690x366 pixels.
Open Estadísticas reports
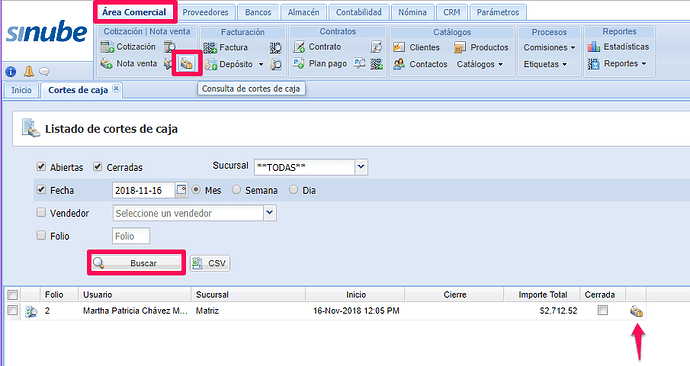[618, 47]
